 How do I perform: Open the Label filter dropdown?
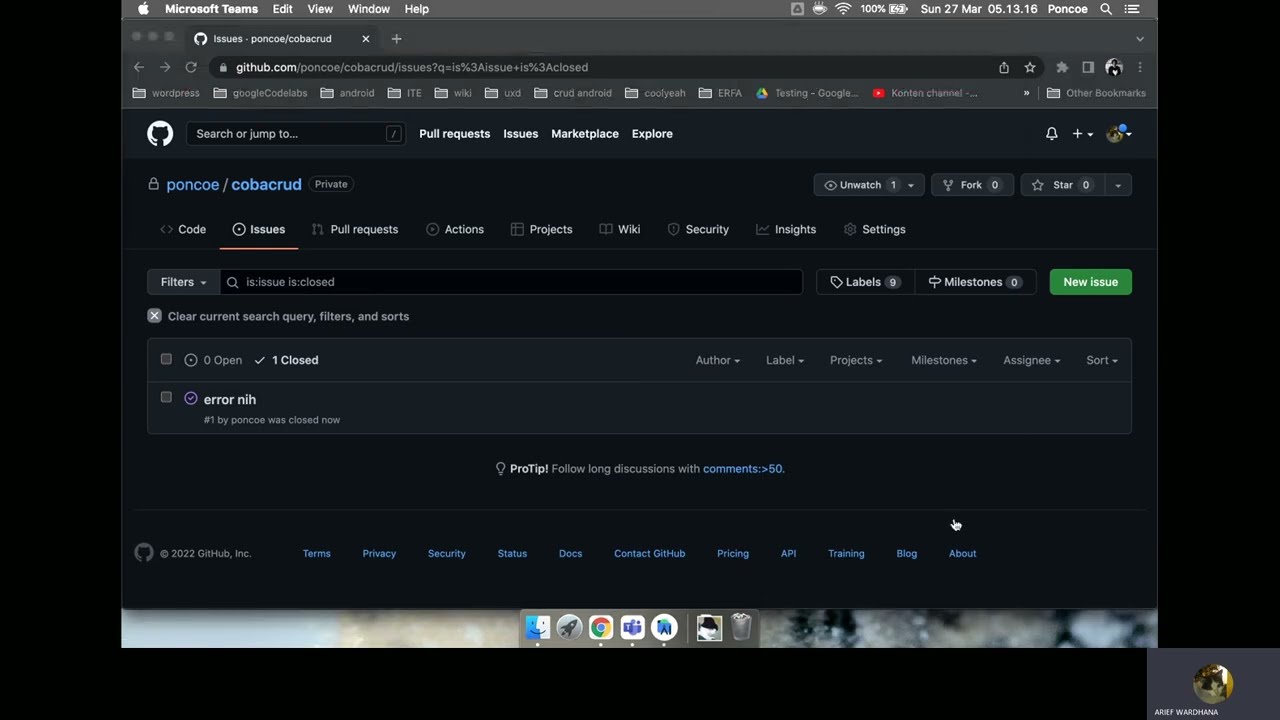click(x=785, y=360)
